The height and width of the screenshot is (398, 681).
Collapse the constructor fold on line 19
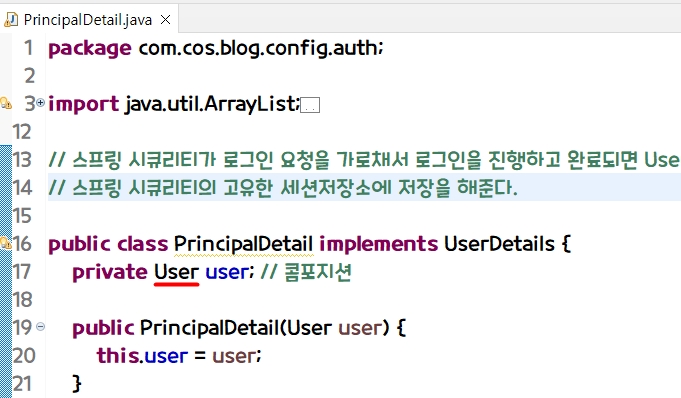point(40,326)
